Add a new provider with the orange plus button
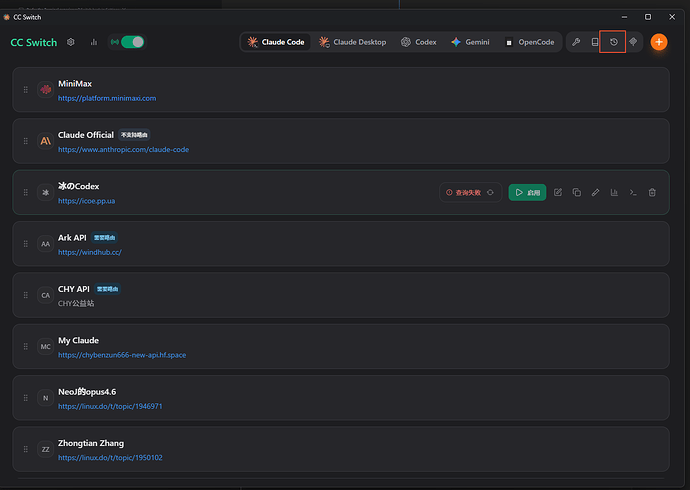The width and height of the screenshot is (690, 490). pyautogui.click(x=659, y=42)
